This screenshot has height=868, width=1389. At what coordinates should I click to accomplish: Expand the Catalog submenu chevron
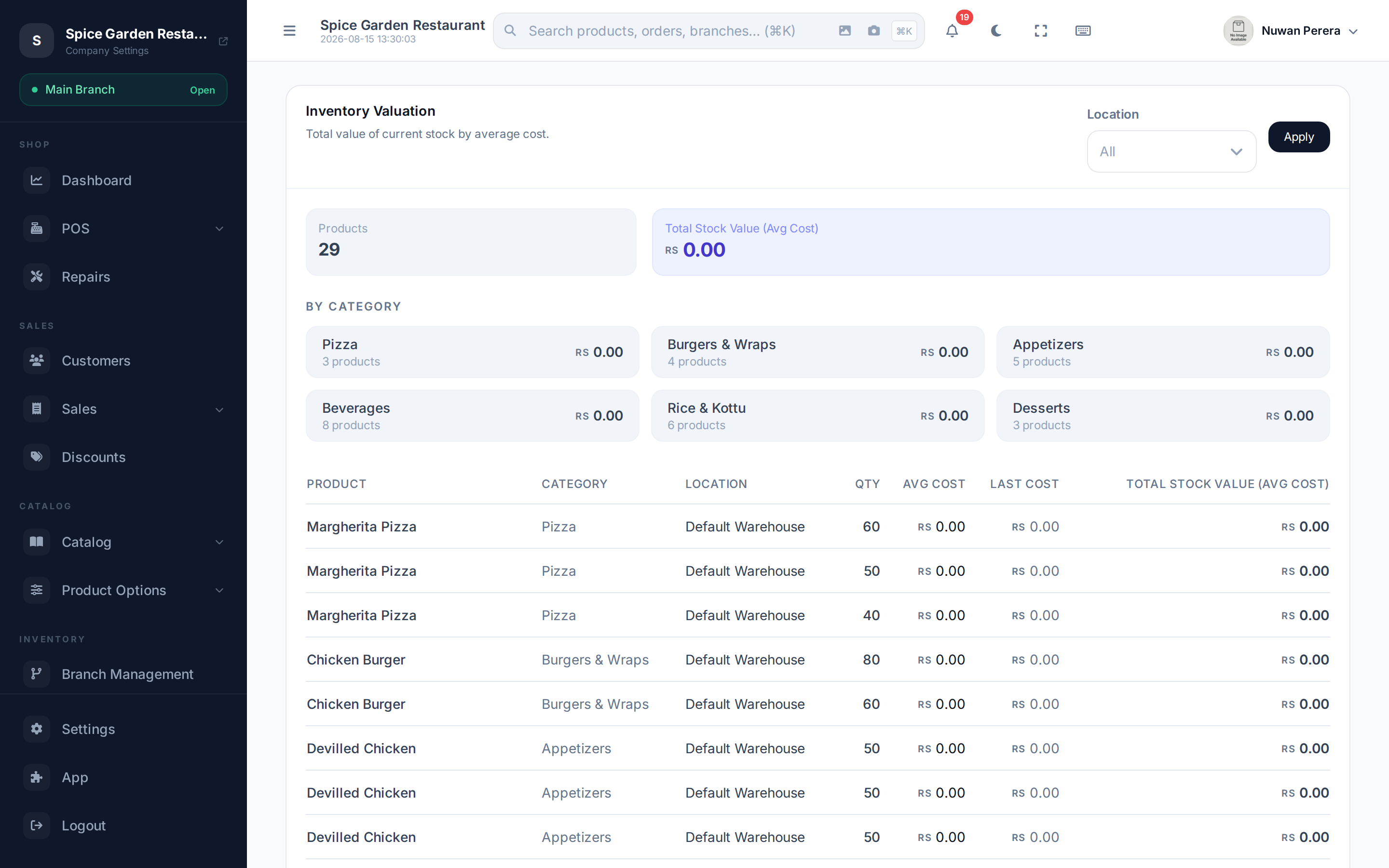219,542
